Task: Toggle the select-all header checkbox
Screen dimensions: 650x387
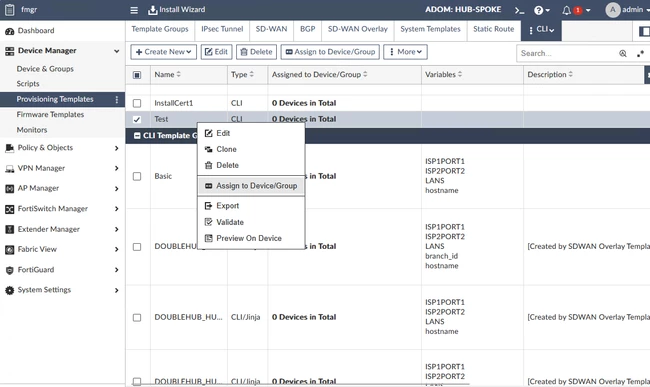Action: tap(137, 75)
